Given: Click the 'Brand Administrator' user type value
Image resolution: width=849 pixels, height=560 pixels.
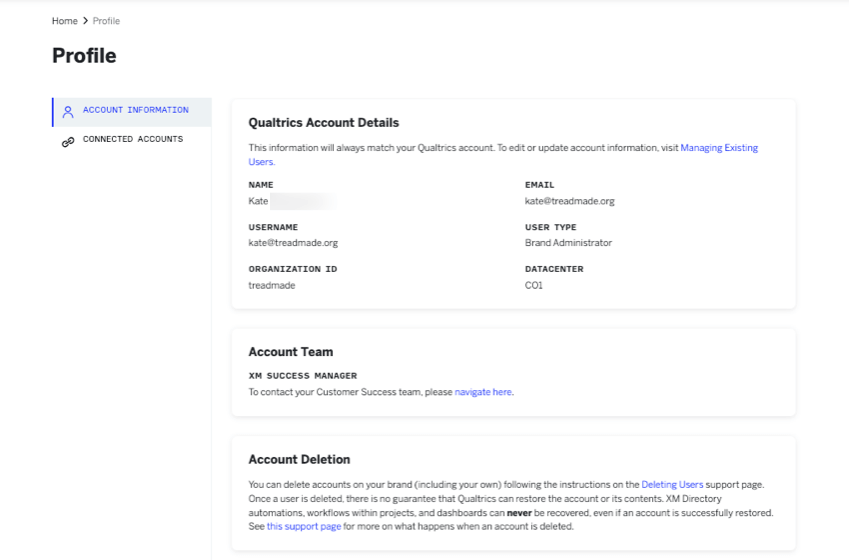Looking at the screenshot, I should point(568,243).
